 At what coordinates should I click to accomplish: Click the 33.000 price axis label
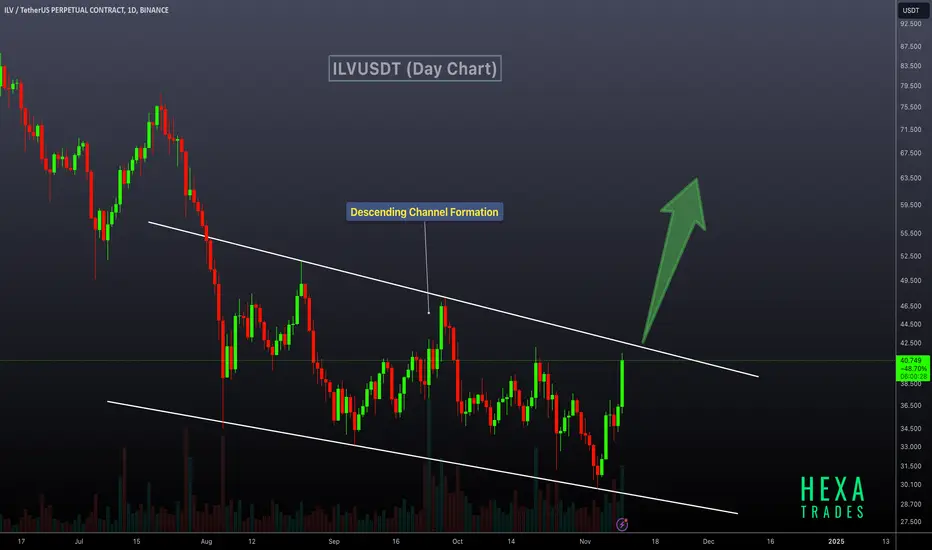pyautogui.click(x=911, y=447)
